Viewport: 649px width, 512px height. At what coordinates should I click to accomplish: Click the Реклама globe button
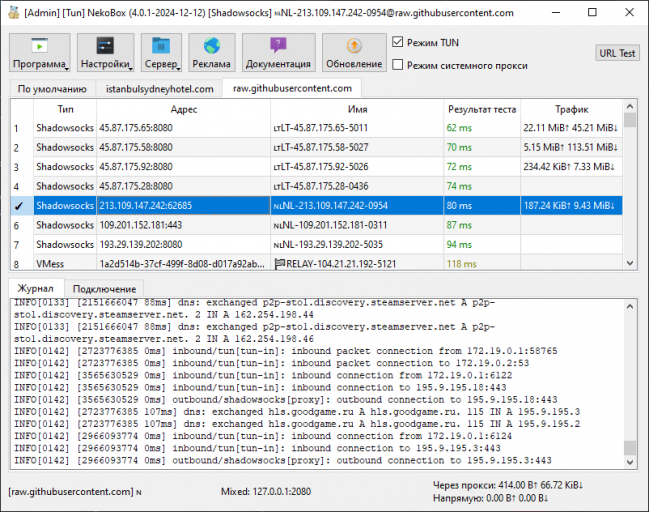coord(212,53)
